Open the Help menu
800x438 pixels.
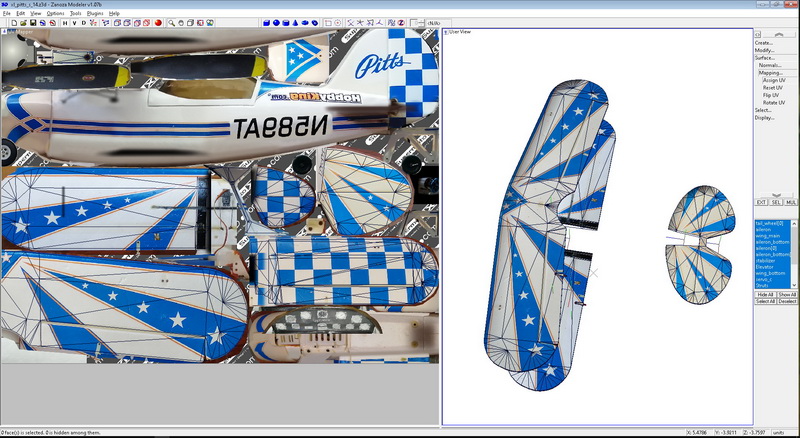coord(114,13)
